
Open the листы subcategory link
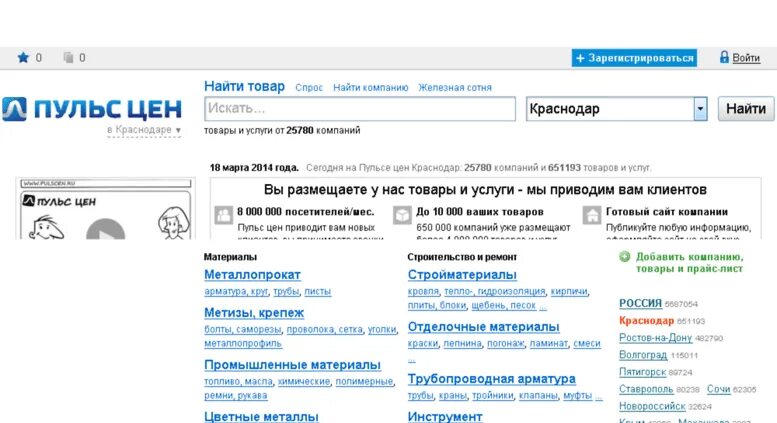[x=318, y=292]
